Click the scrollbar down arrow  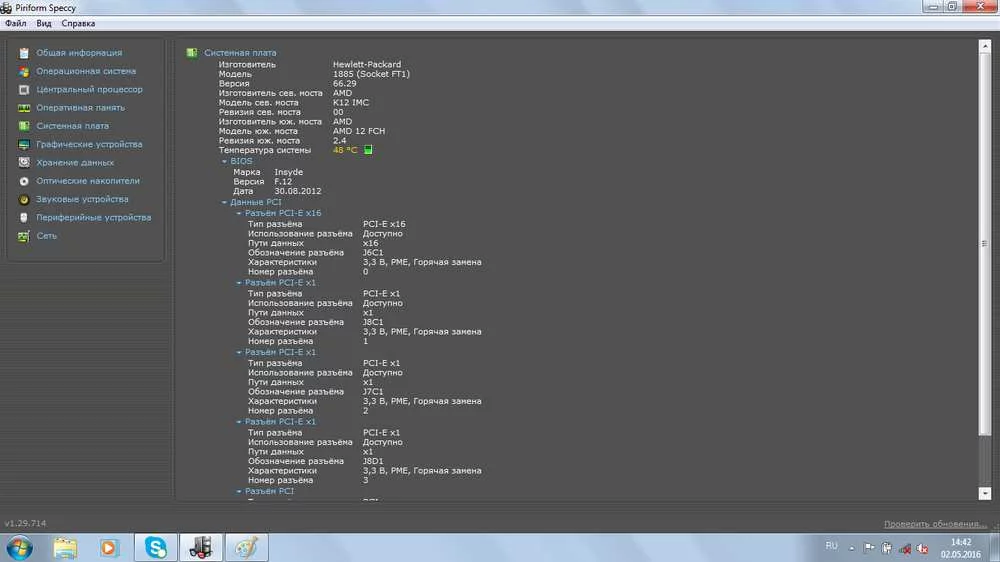click(985, 493)
